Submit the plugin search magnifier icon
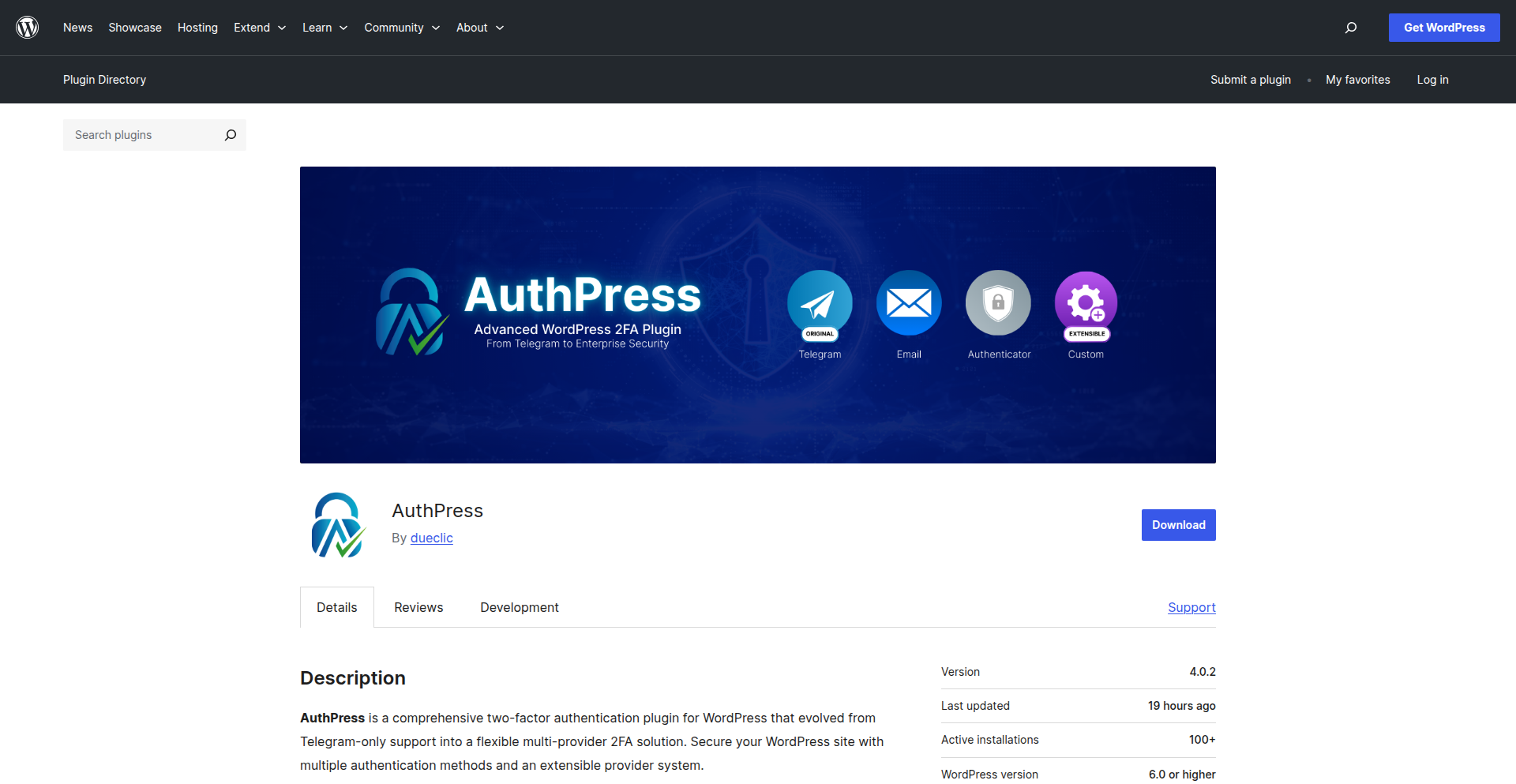The height and width of the screenshot is (784, 1516). (231, 135)
